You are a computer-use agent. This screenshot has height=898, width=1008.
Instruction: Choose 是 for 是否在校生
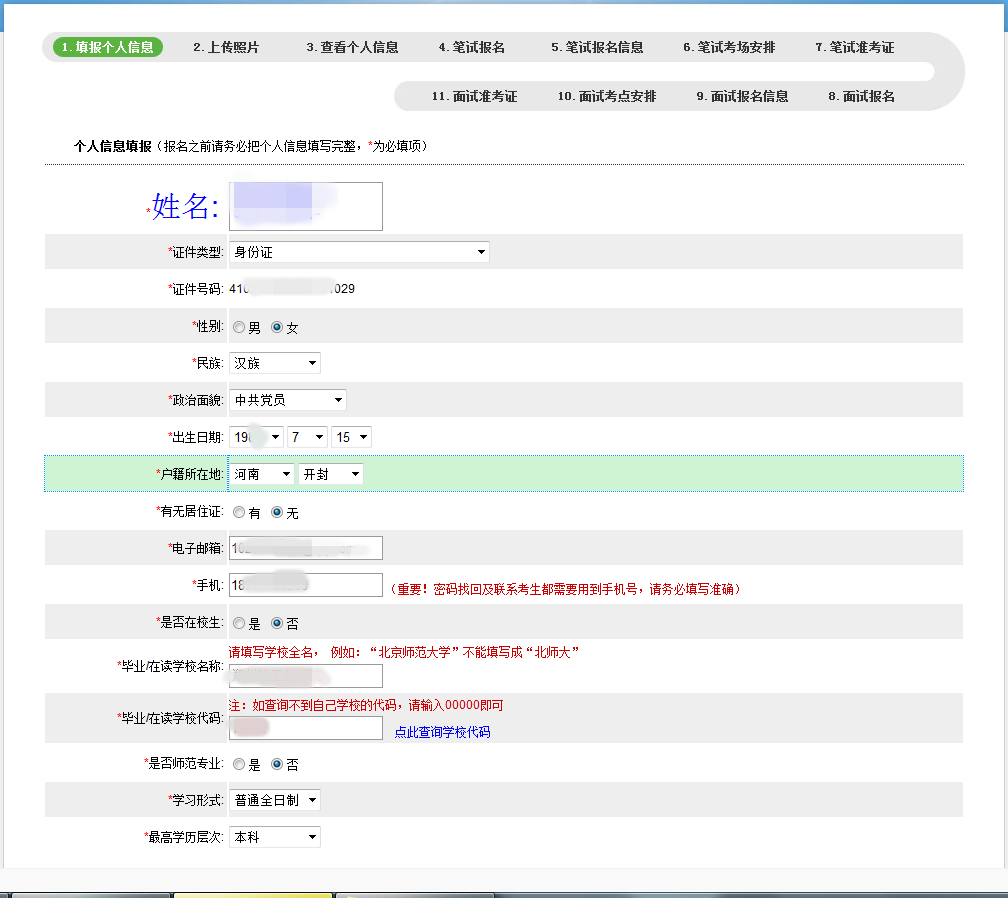coord(238,623)
